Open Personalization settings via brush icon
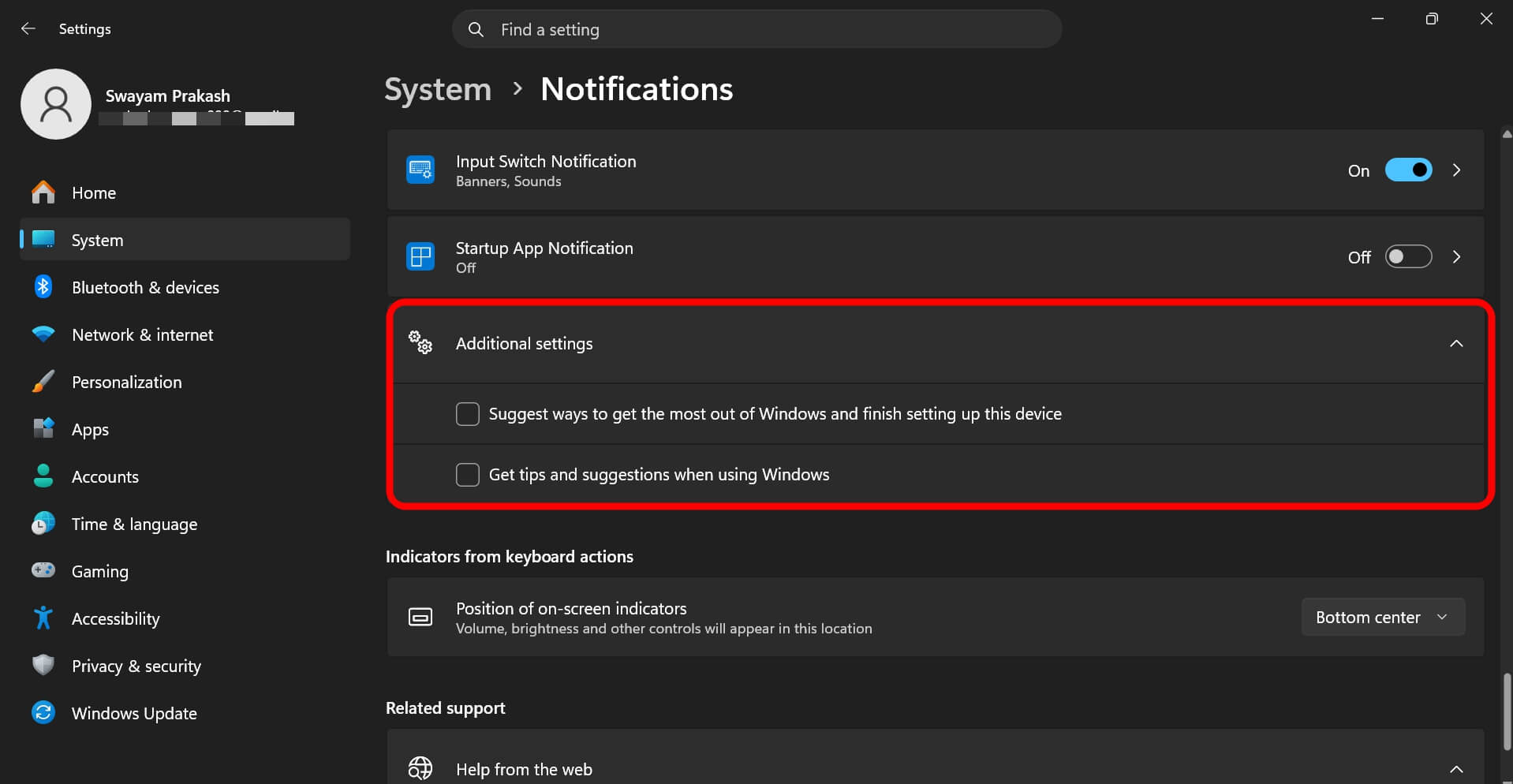This screenshot has height=784, width=1513. [43, 382]
